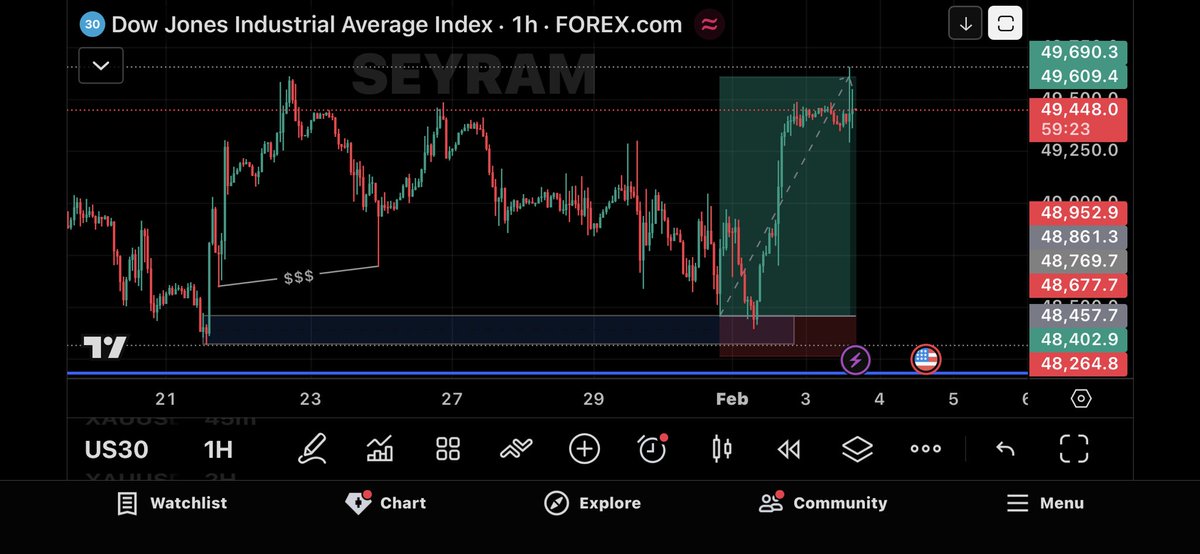Select the green long position profit zone
Viewport: 1200px width, 554px height.
click(x=787, y=196)
